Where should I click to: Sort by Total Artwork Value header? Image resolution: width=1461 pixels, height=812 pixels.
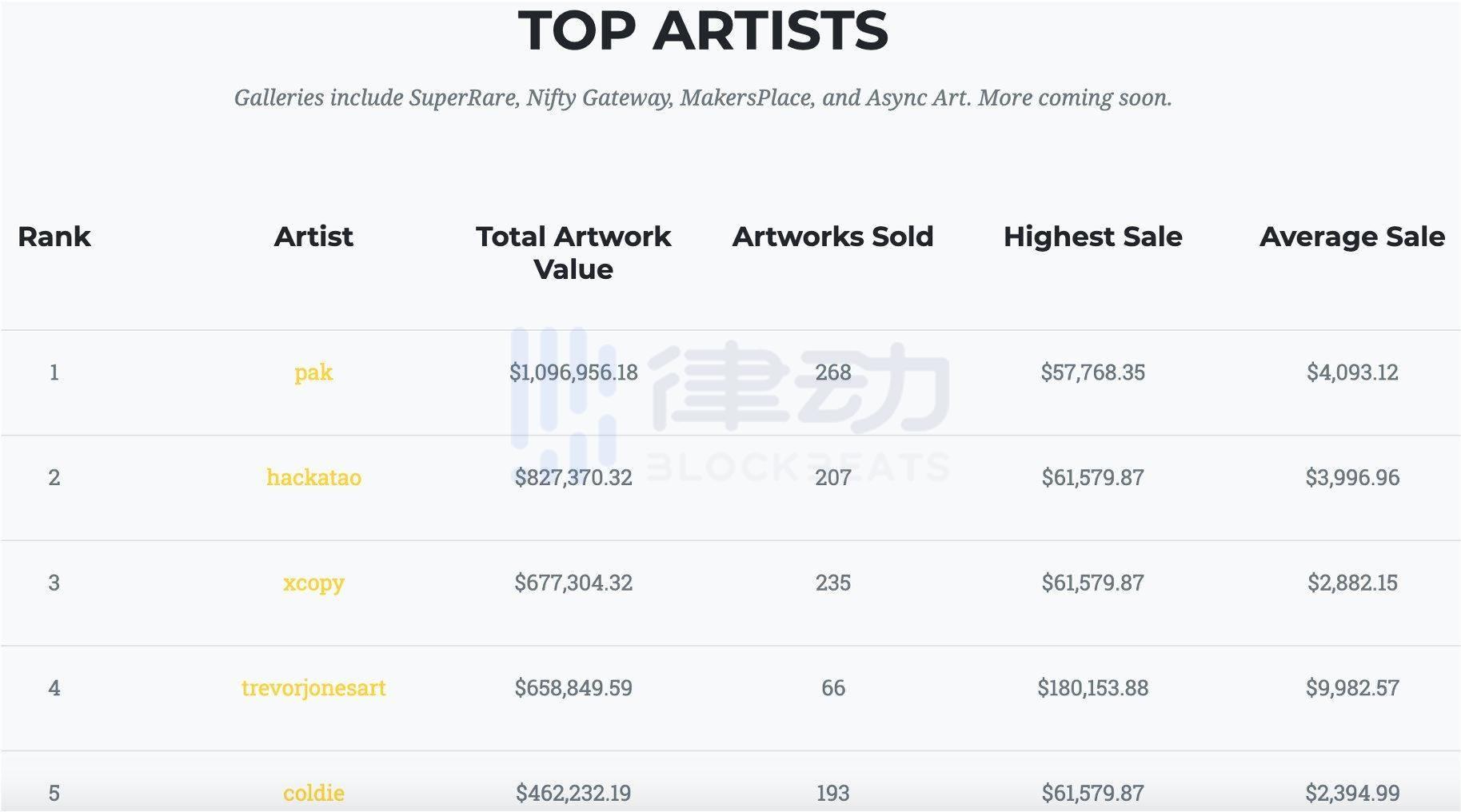click(x=573, y=252)
